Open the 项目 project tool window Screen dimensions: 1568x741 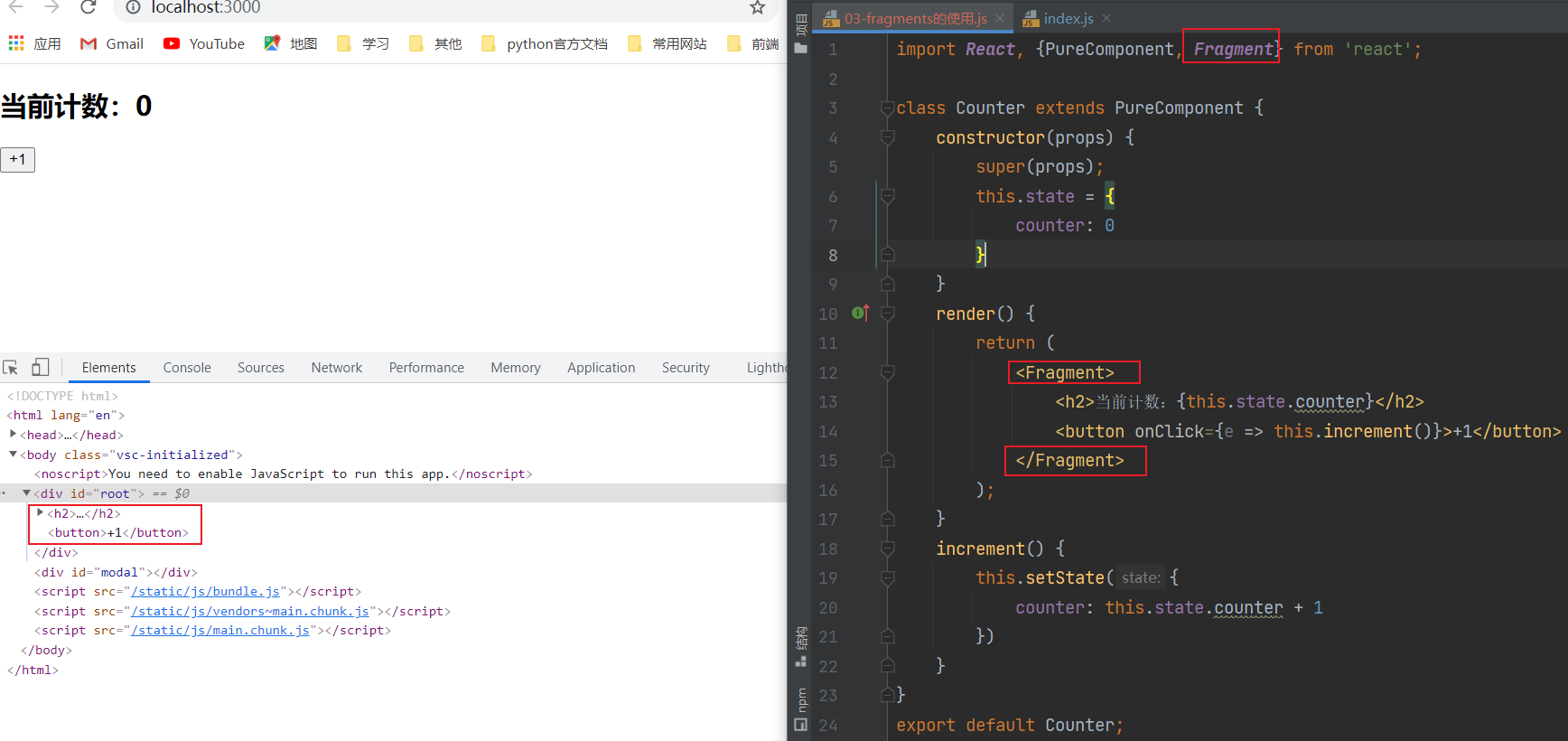(x=800, y=34)
